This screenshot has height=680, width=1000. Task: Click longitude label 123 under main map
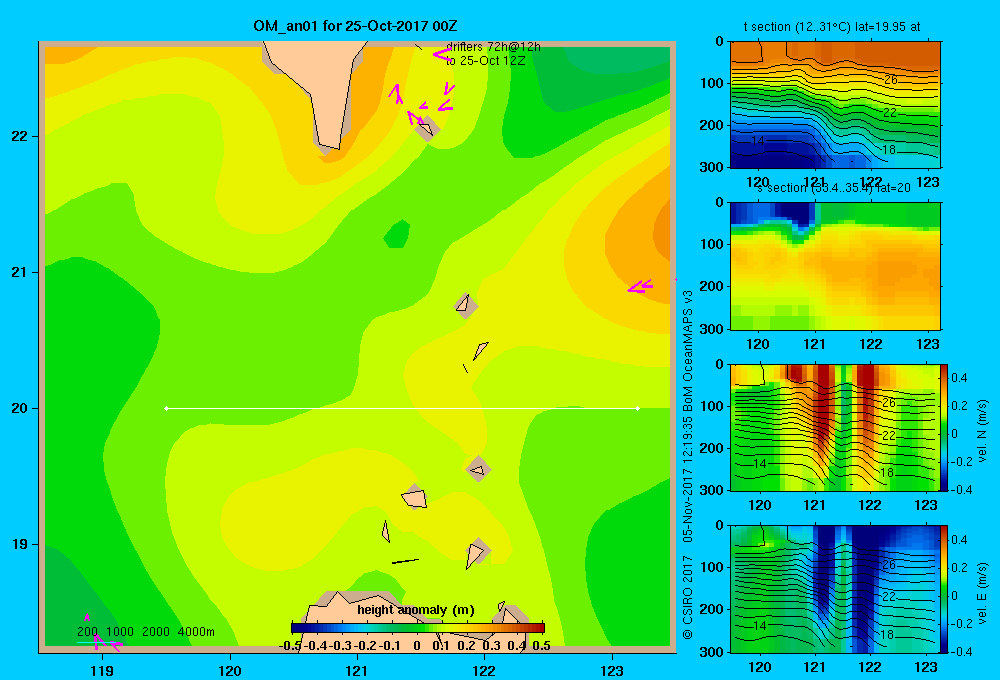pos(612,670)
